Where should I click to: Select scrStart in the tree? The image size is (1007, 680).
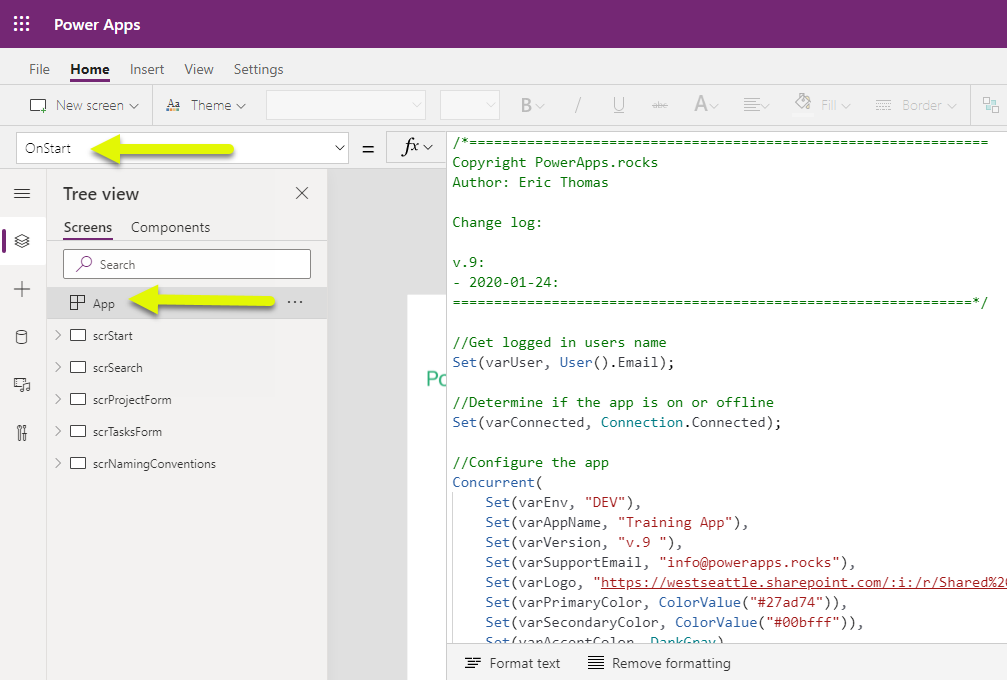(112, 335)
